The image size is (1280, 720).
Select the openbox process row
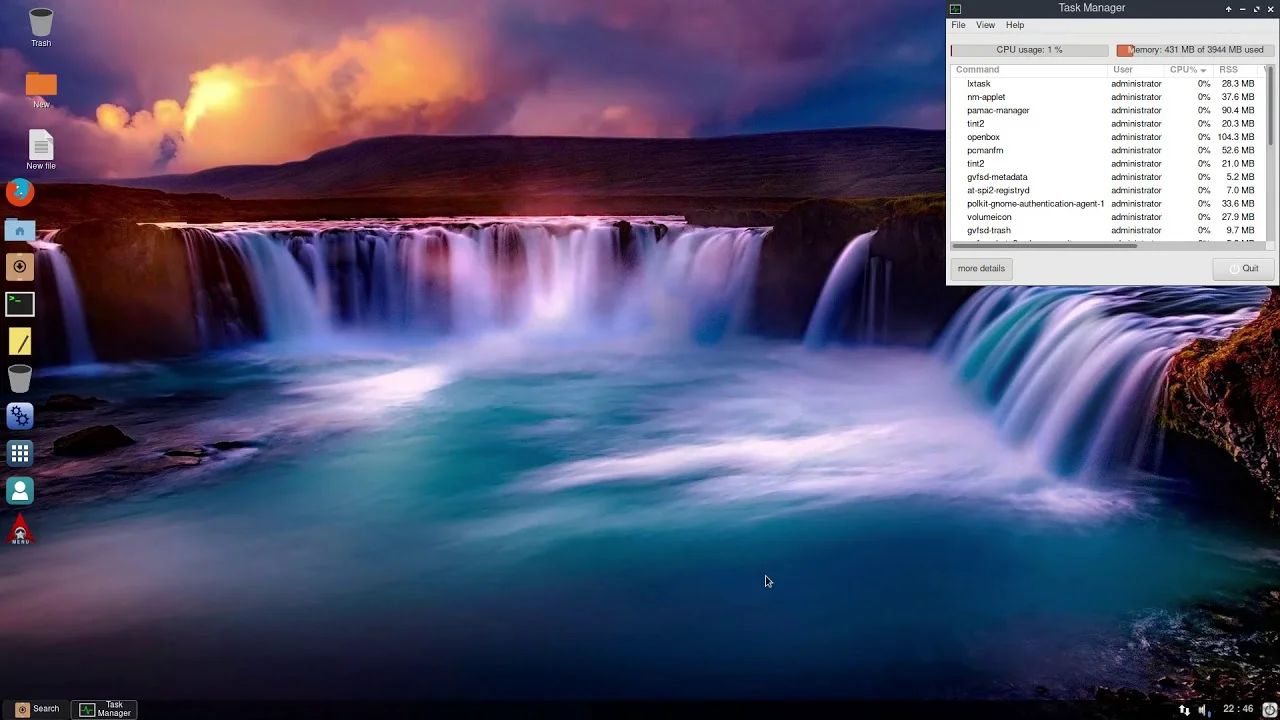coord(983,137)
